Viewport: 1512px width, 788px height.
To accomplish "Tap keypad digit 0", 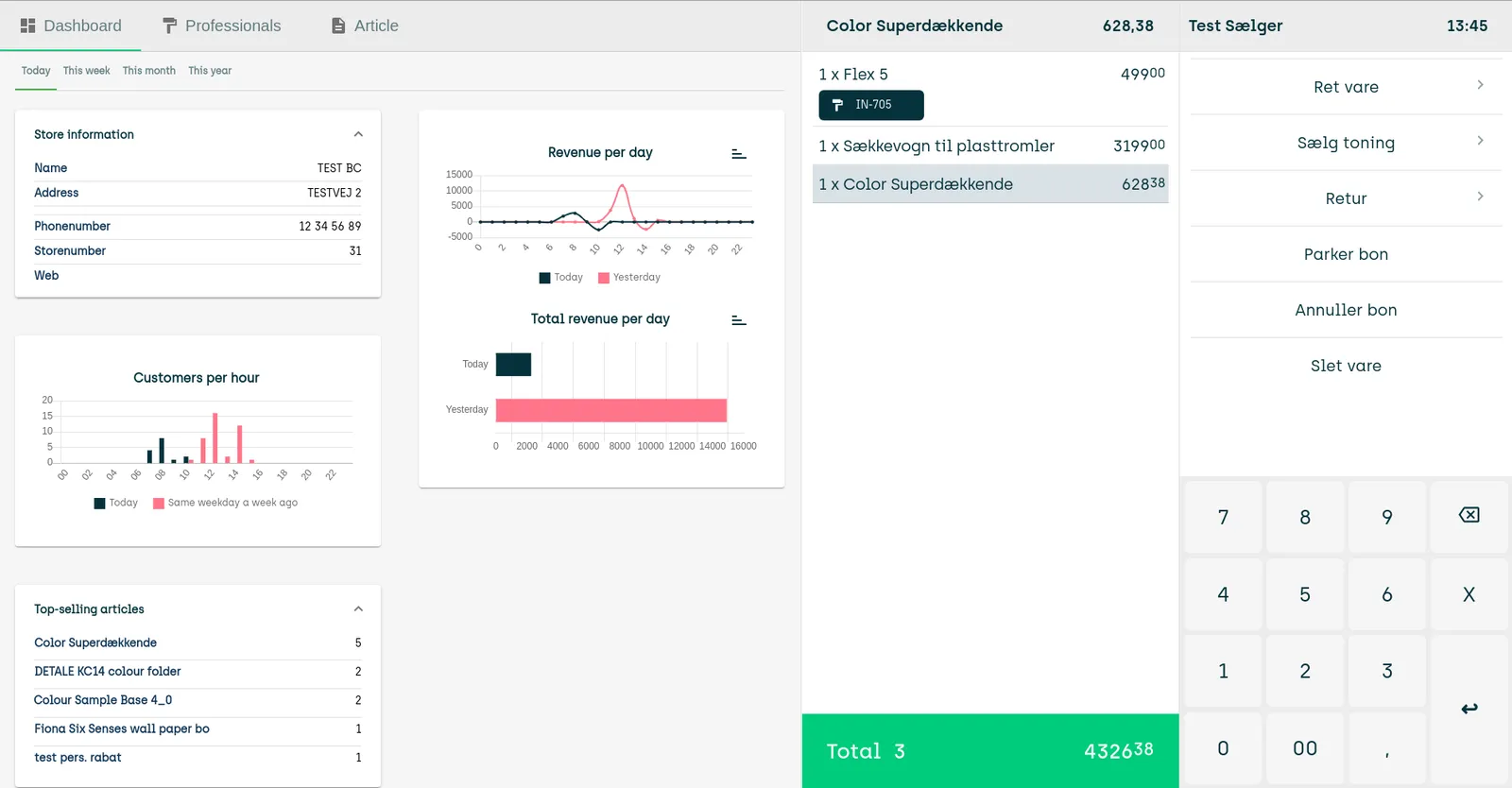I will (x=1223, y=748).
